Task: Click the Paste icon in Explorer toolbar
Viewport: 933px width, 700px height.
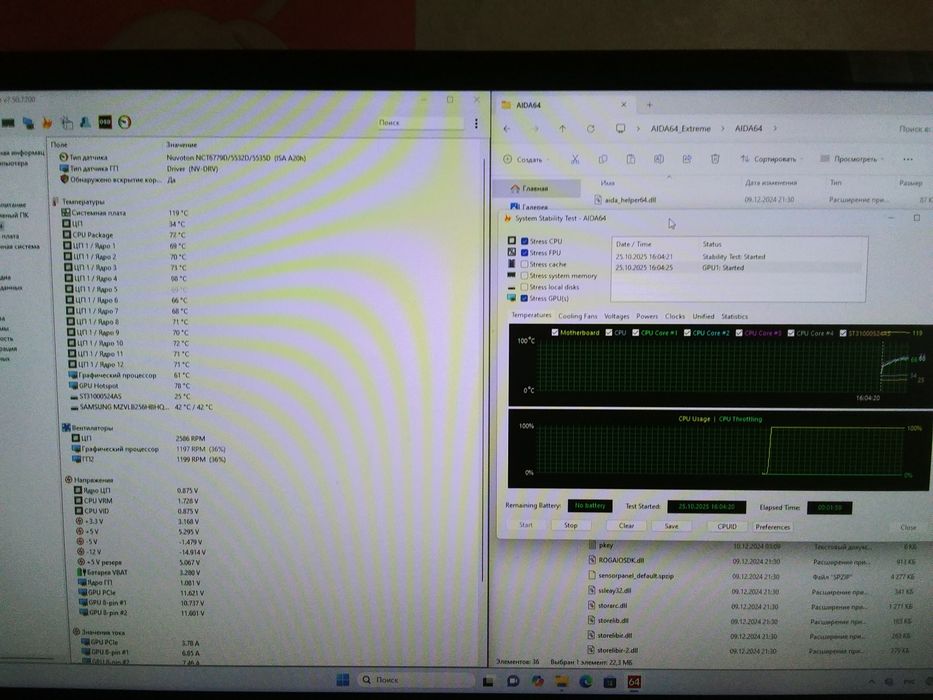Action: 631,159
